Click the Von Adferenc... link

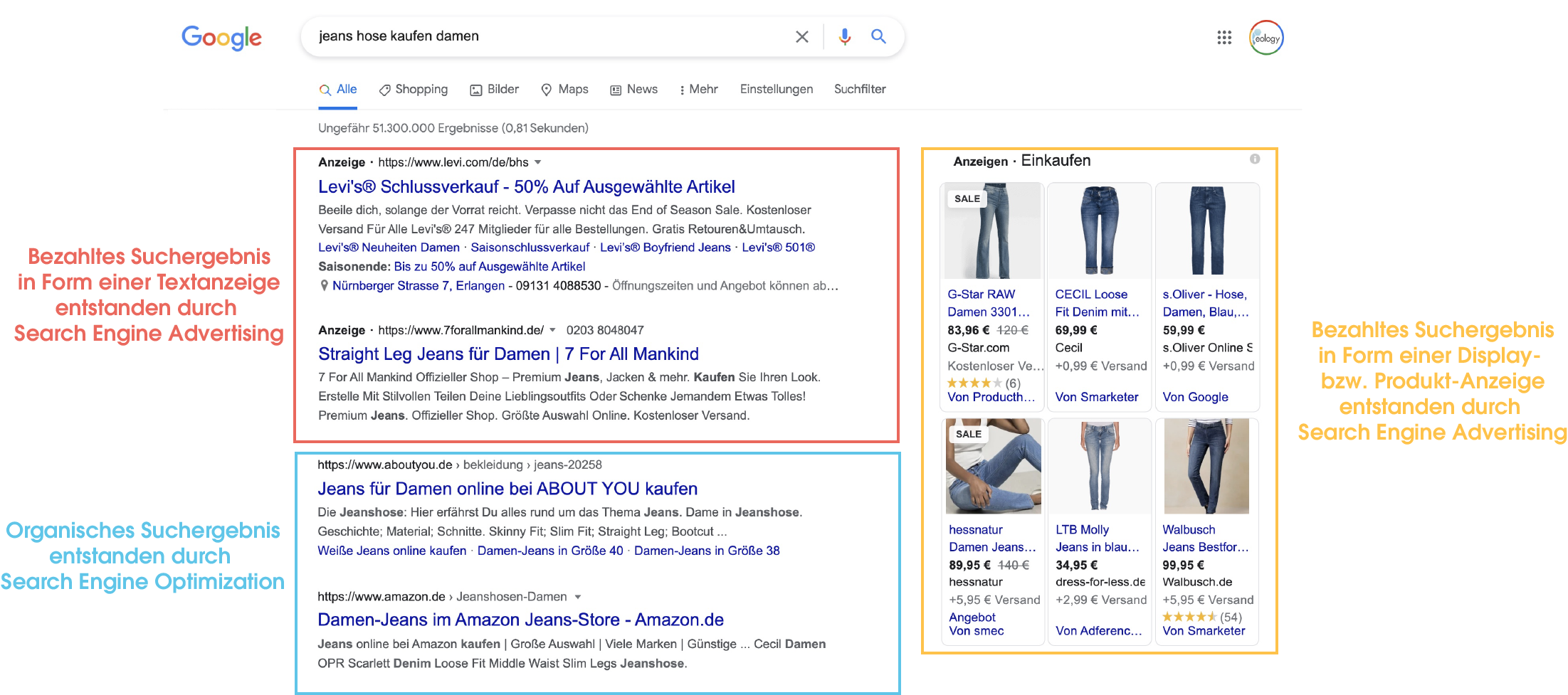[x=1098, y=631]
